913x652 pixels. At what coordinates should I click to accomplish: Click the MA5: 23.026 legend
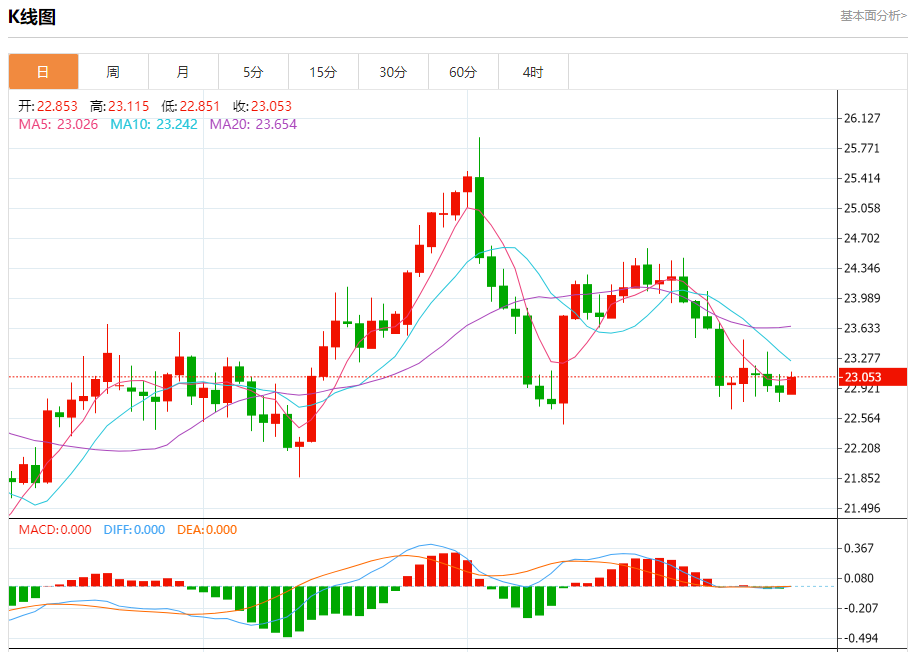tap(58, 124)
